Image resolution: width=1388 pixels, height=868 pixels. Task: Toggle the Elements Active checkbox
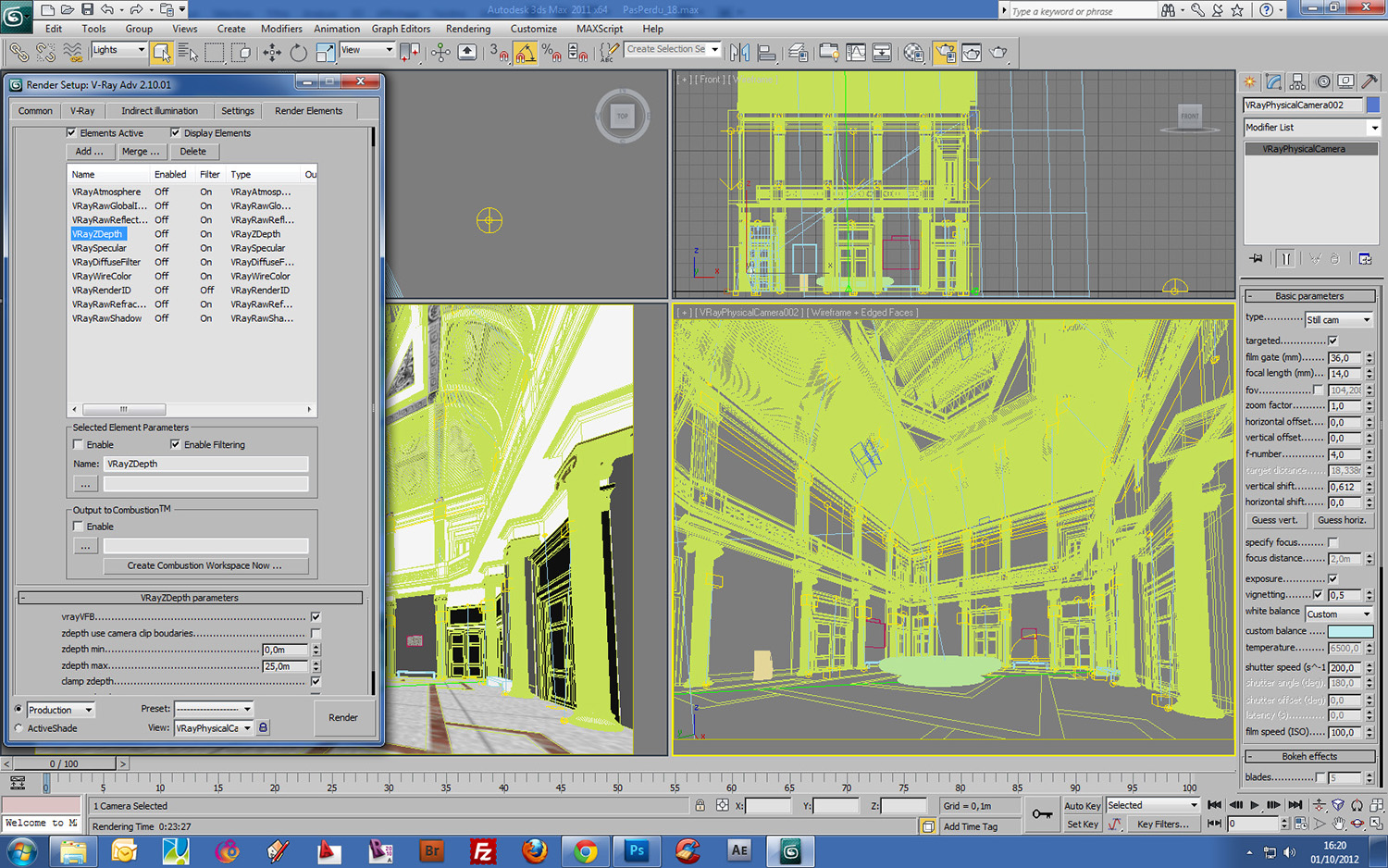tap(72, 133)
